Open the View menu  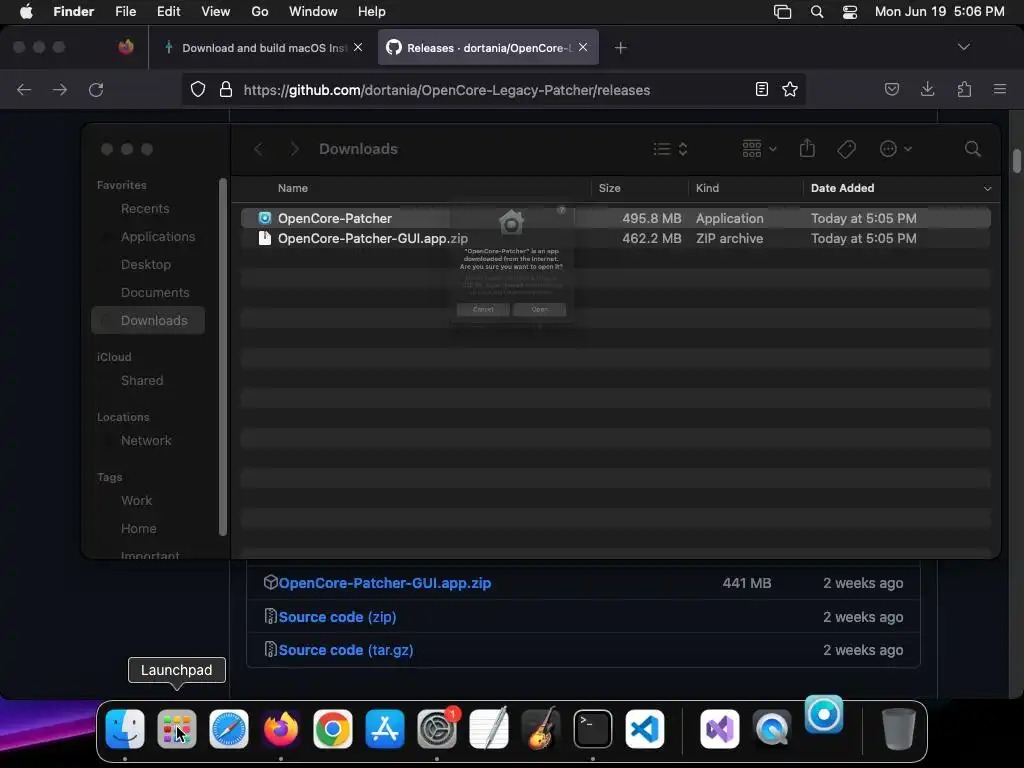pyautogui.click(x=216, y=12)
